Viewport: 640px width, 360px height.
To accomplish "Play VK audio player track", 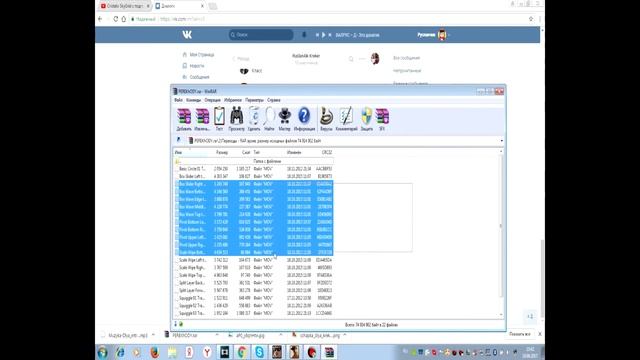I will click(x=323, y=35).
